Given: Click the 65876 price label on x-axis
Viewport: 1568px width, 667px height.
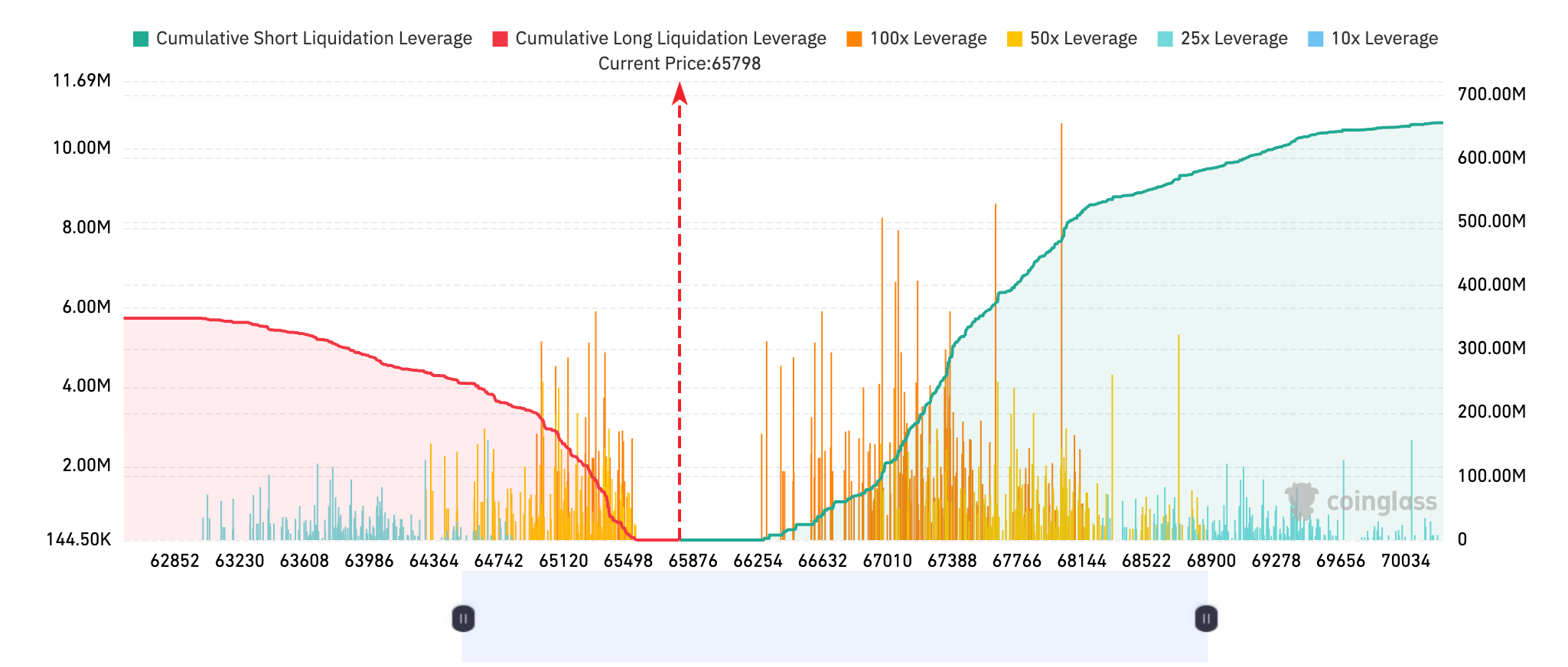Looking at the screenshot, I should 693,561.
